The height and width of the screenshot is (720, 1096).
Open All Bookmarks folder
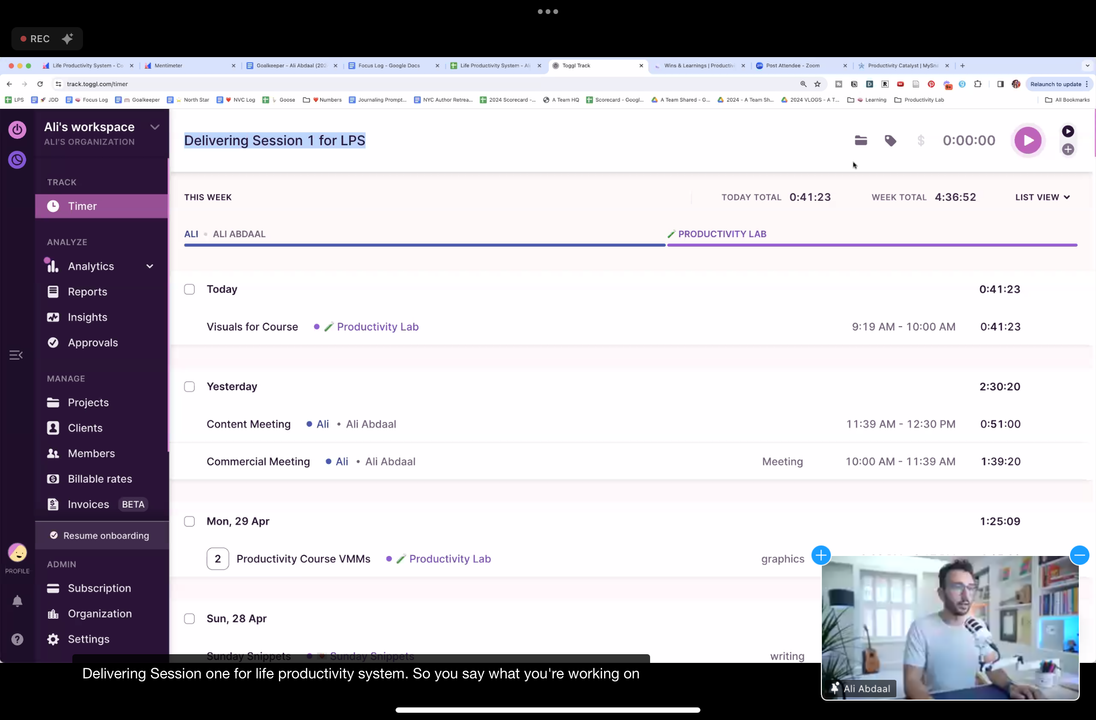[1067, 100]
